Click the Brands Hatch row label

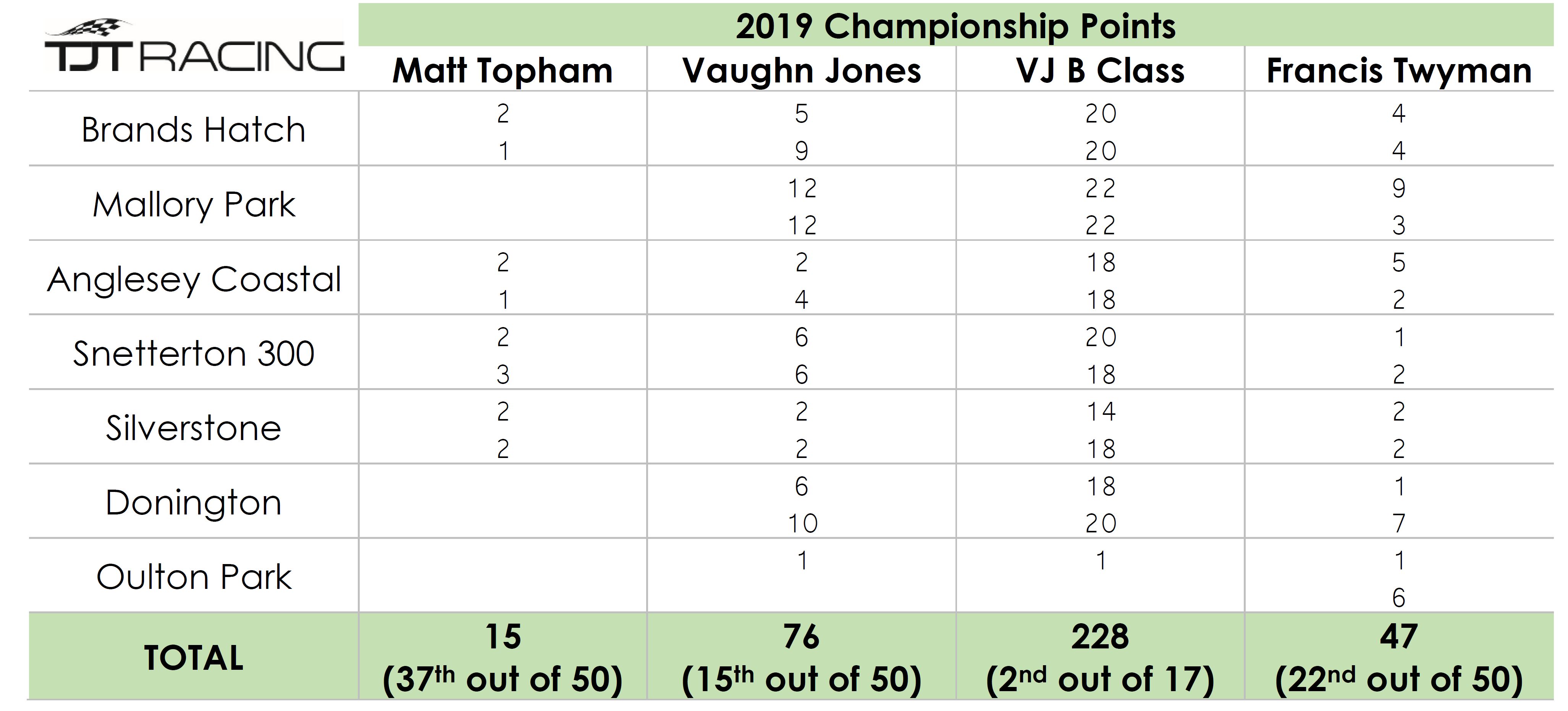click(x=194, y=129)
